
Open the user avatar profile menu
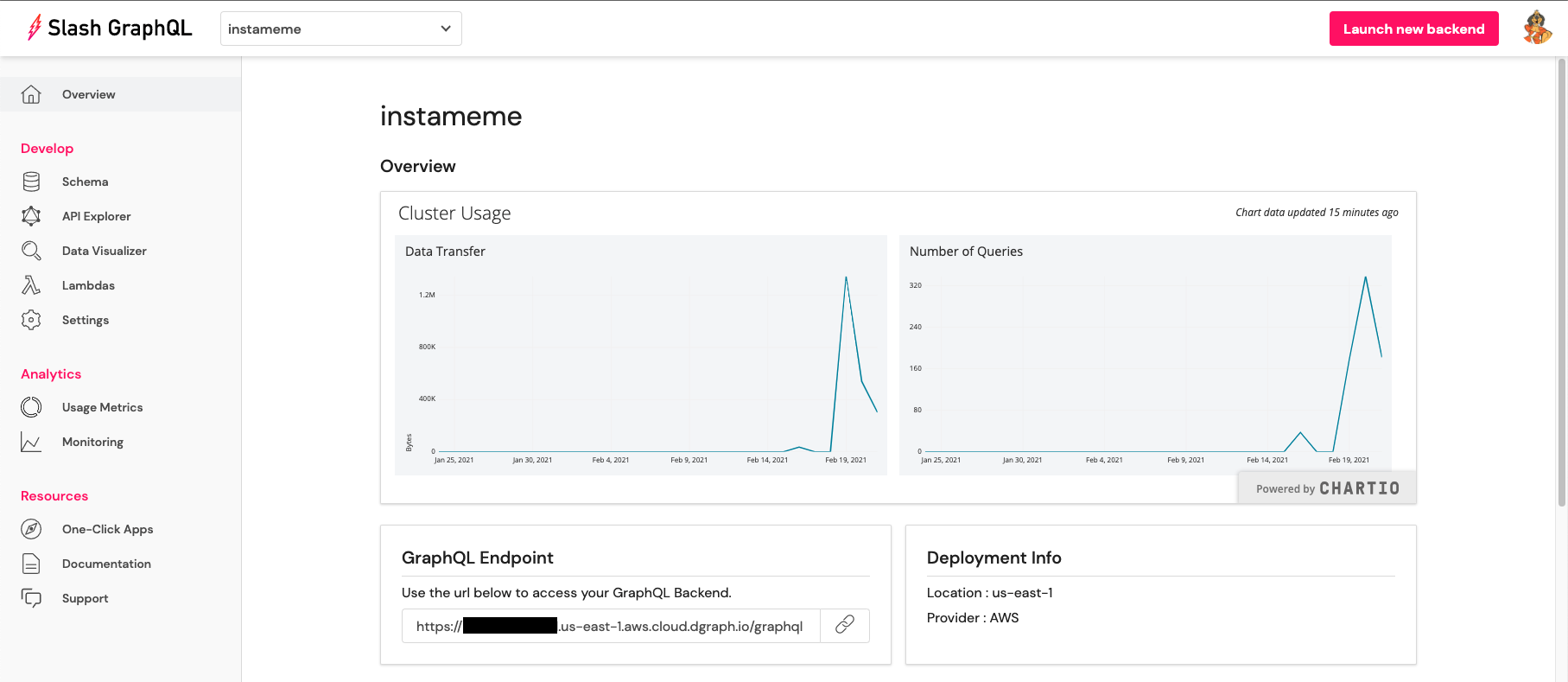(1537, 29)
